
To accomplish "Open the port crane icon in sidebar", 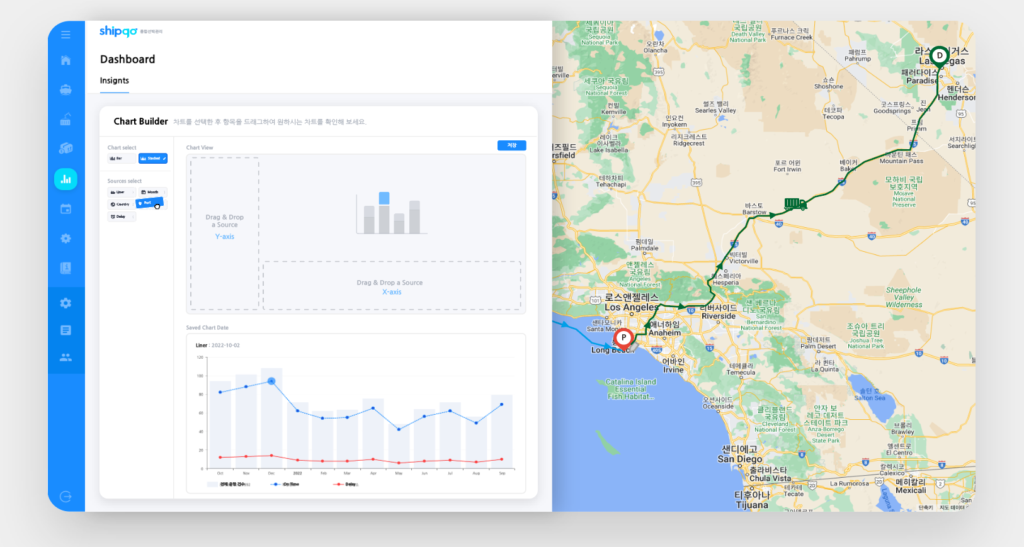I will click(x=66, y=119).
